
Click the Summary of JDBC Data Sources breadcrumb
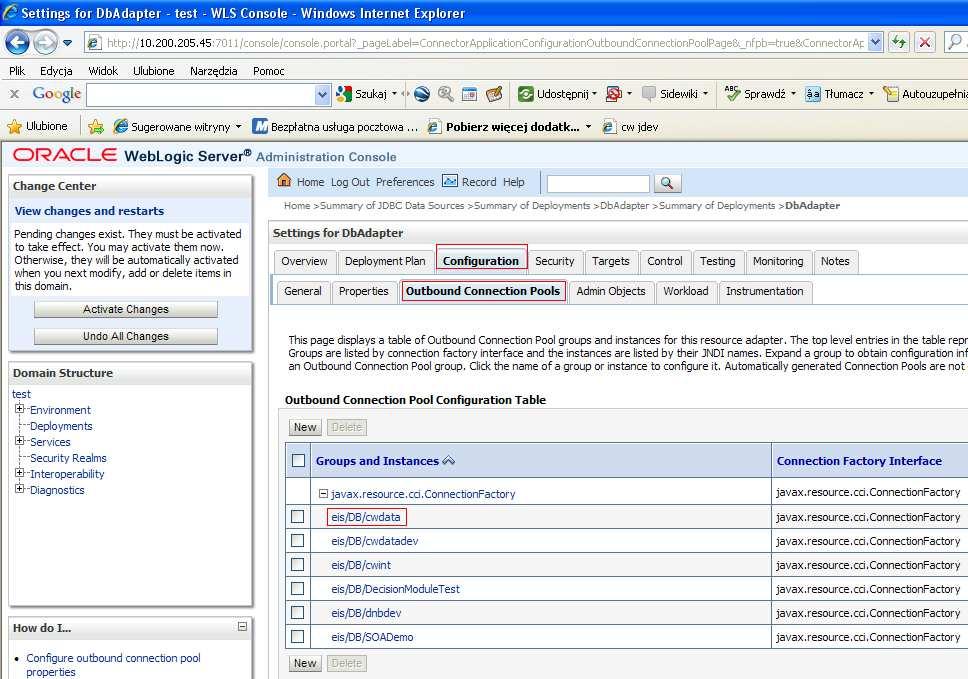pyautogui.click(x=392, y=206)
